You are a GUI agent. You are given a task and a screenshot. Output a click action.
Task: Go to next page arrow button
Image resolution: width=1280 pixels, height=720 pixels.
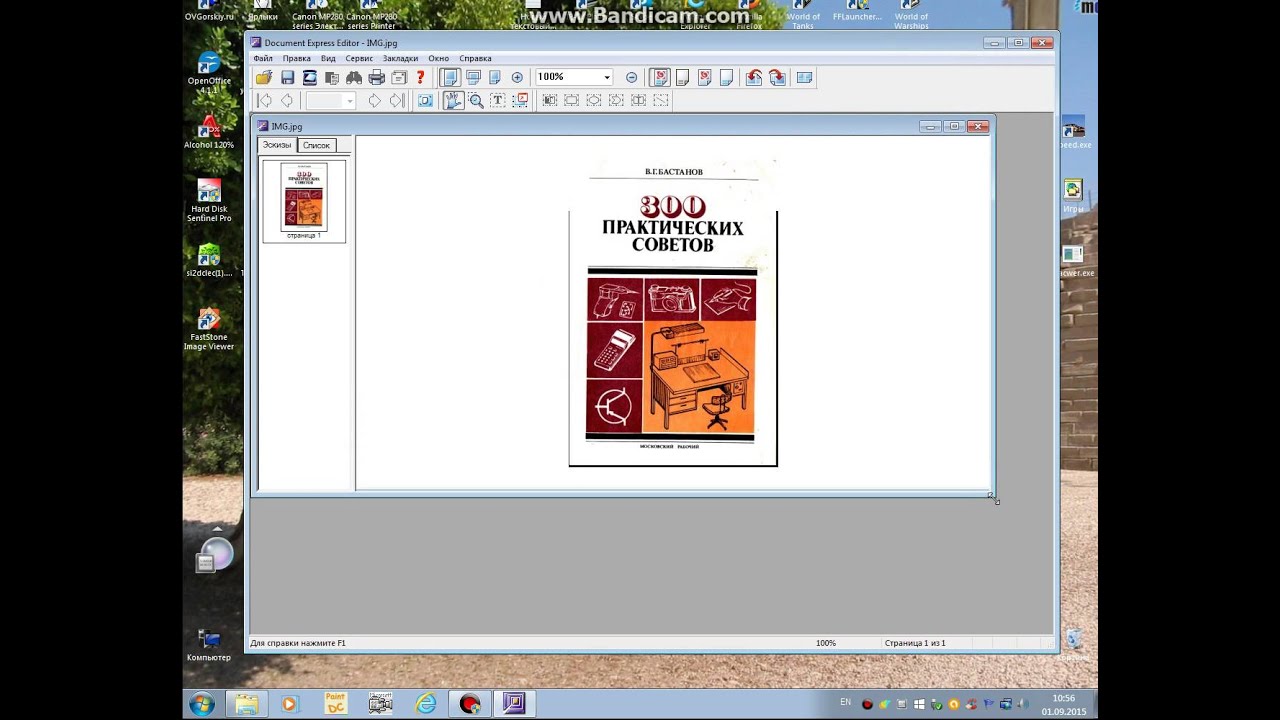374,100
